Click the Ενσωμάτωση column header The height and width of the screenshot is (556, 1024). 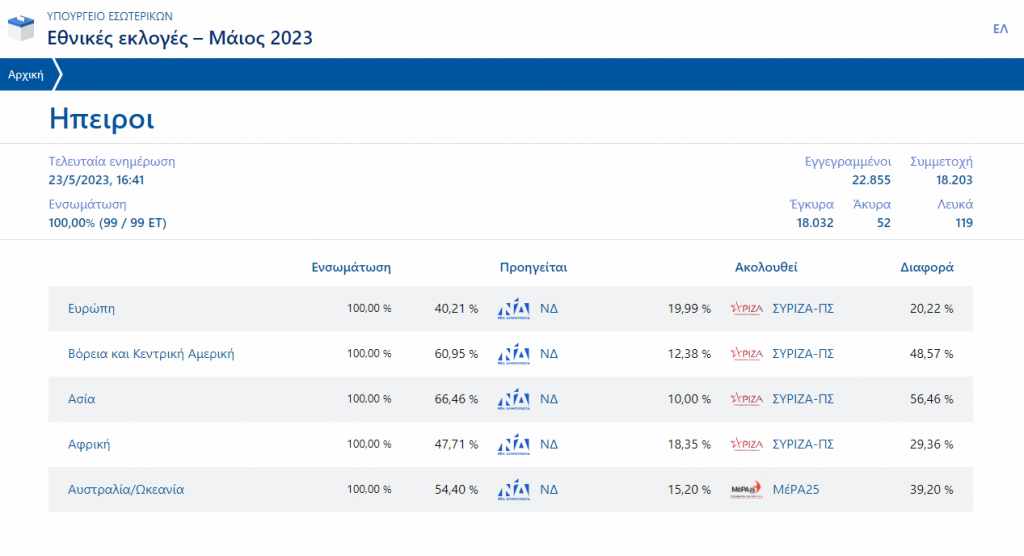(x=351, y=268)
